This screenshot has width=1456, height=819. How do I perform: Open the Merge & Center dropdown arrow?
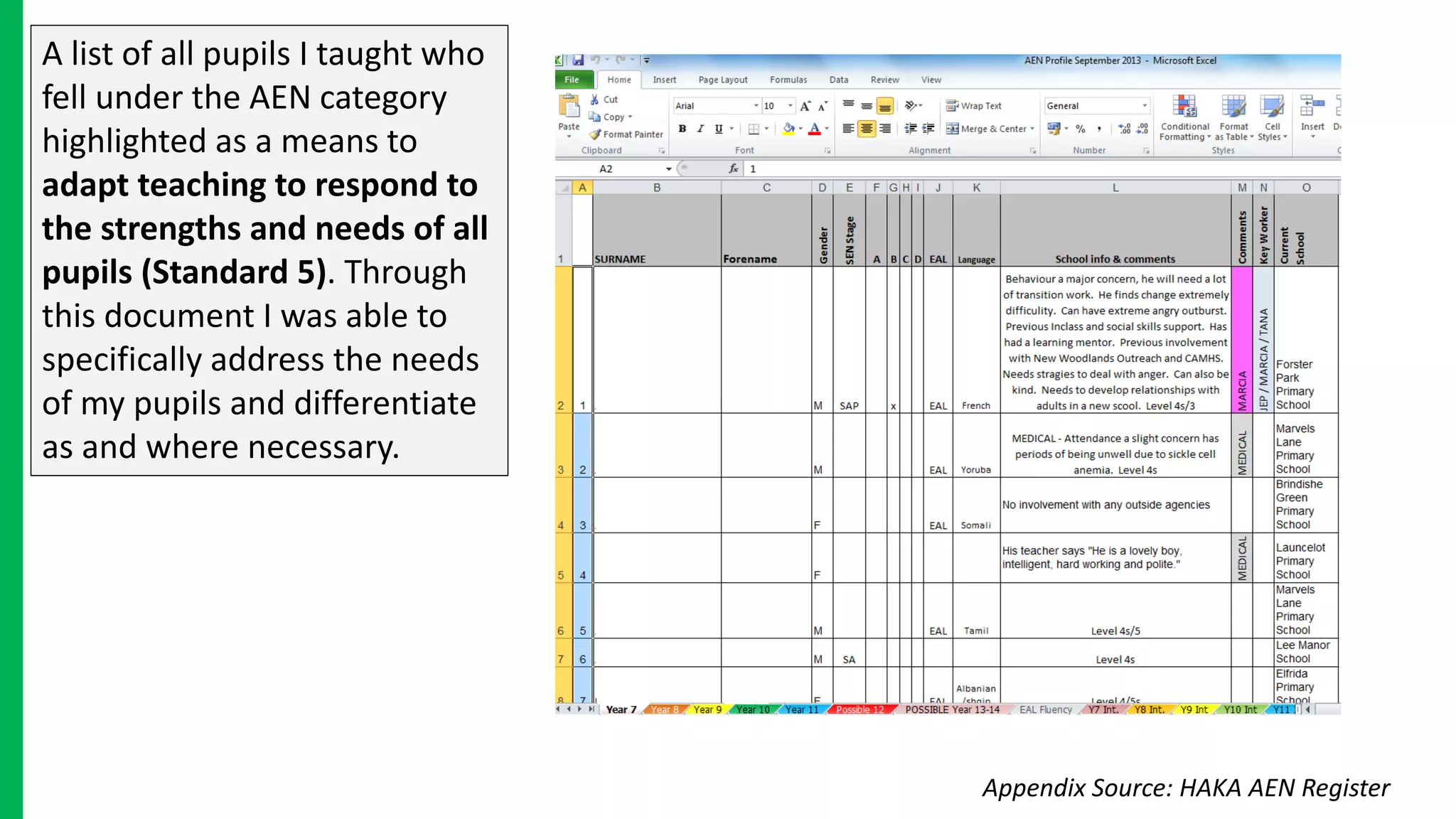tap(1032, 129)
